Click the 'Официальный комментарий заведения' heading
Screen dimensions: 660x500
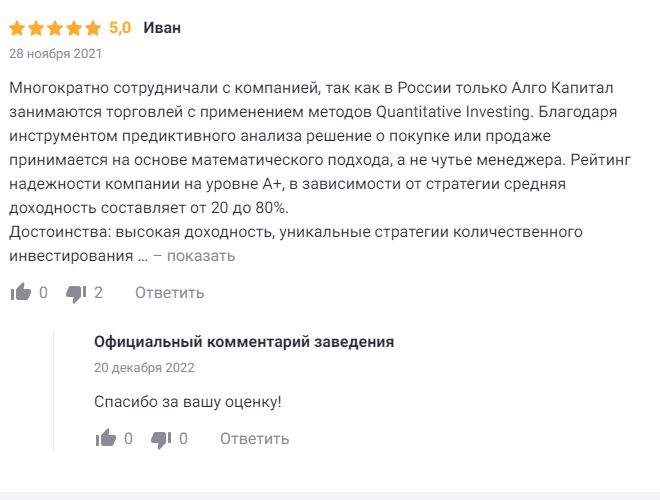244,342
